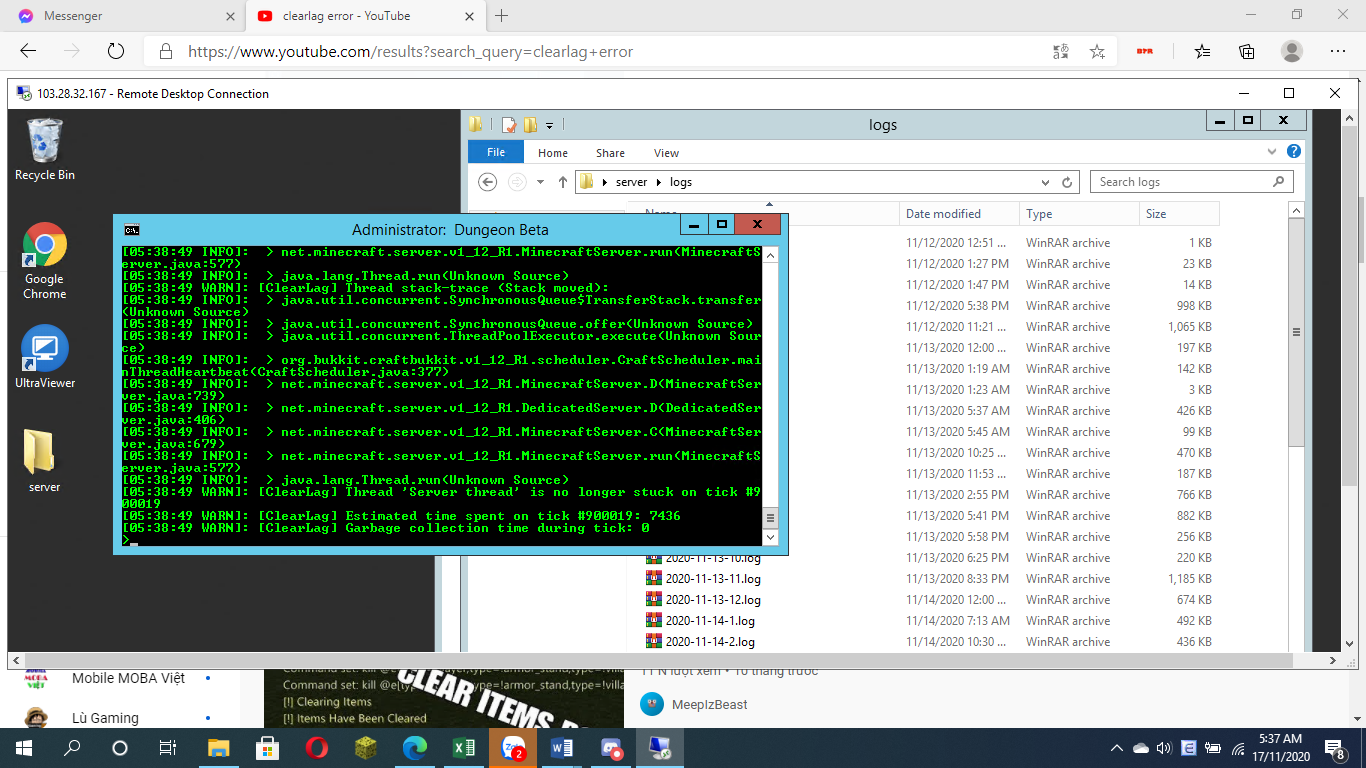Open the red BPR extension icon
Screen dimensions: 1366x768
click(1144, 51)
